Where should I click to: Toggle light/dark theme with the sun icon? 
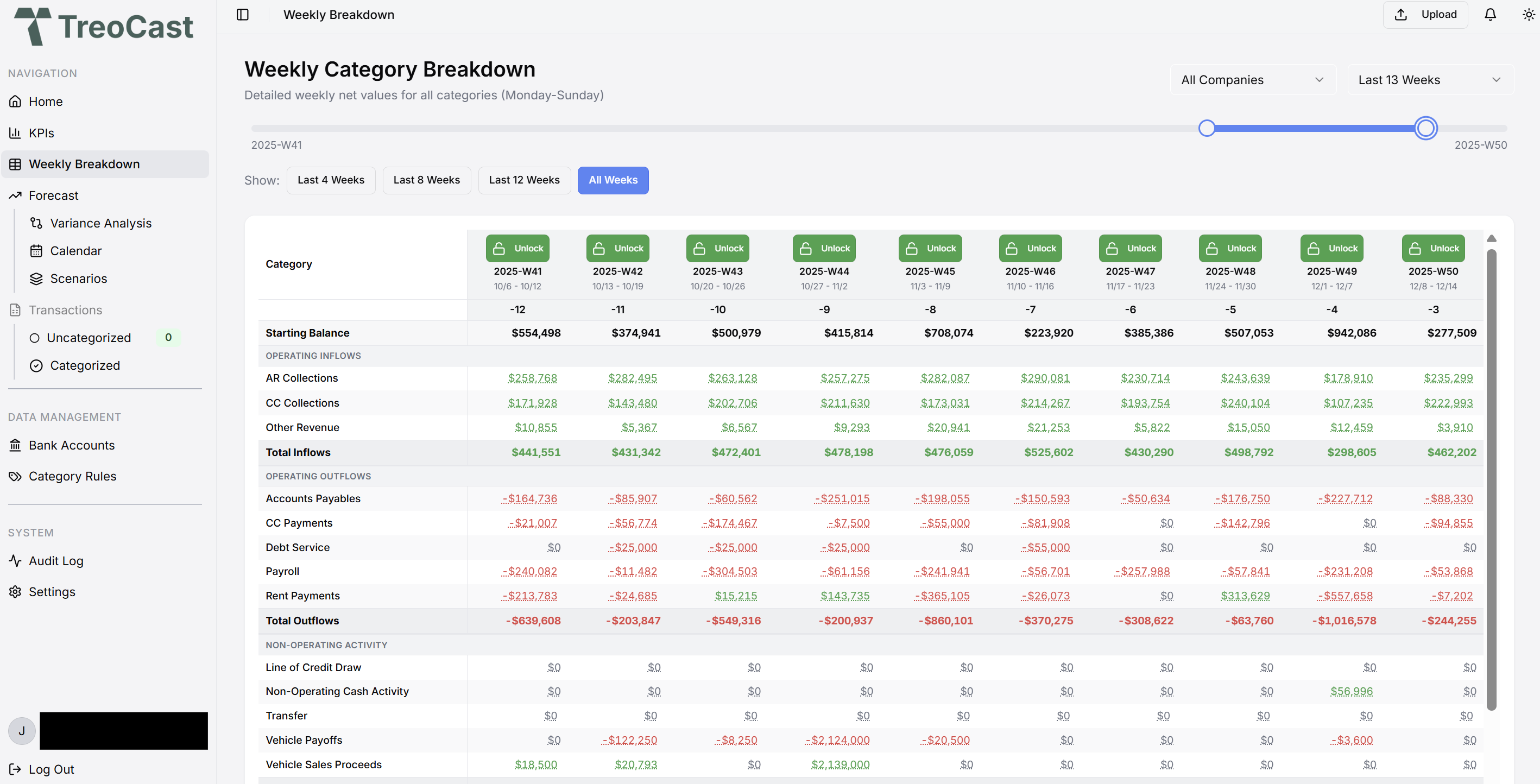pos(1528,14)
